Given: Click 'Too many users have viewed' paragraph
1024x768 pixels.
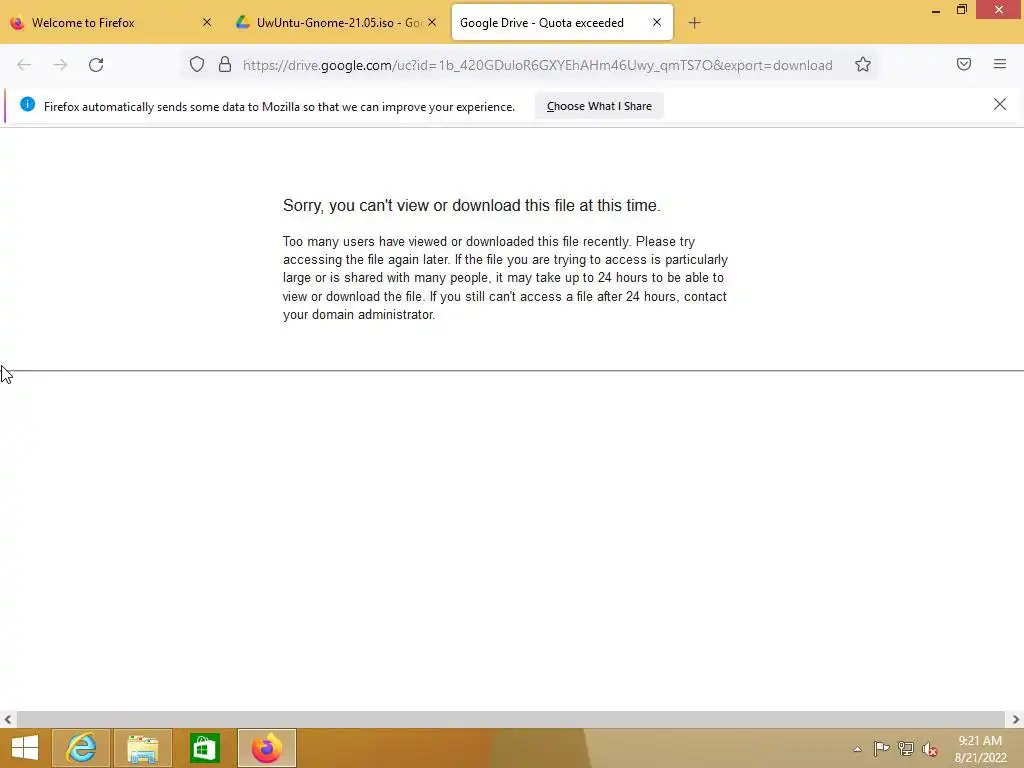Looking at the screenshot, I should pos(505,278).
